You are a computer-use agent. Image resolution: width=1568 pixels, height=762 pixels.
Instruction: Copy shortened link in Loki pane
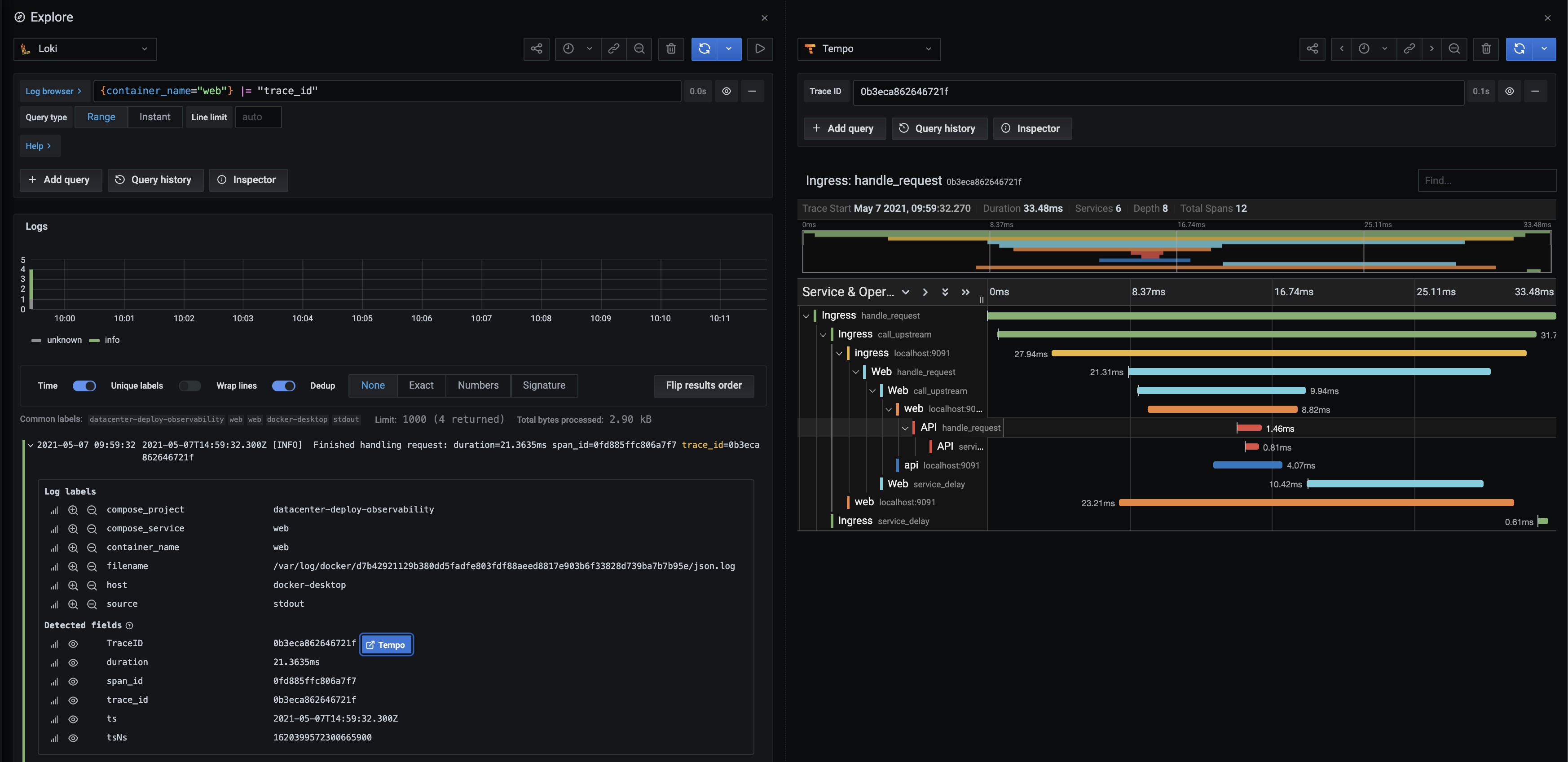(613, 48)
